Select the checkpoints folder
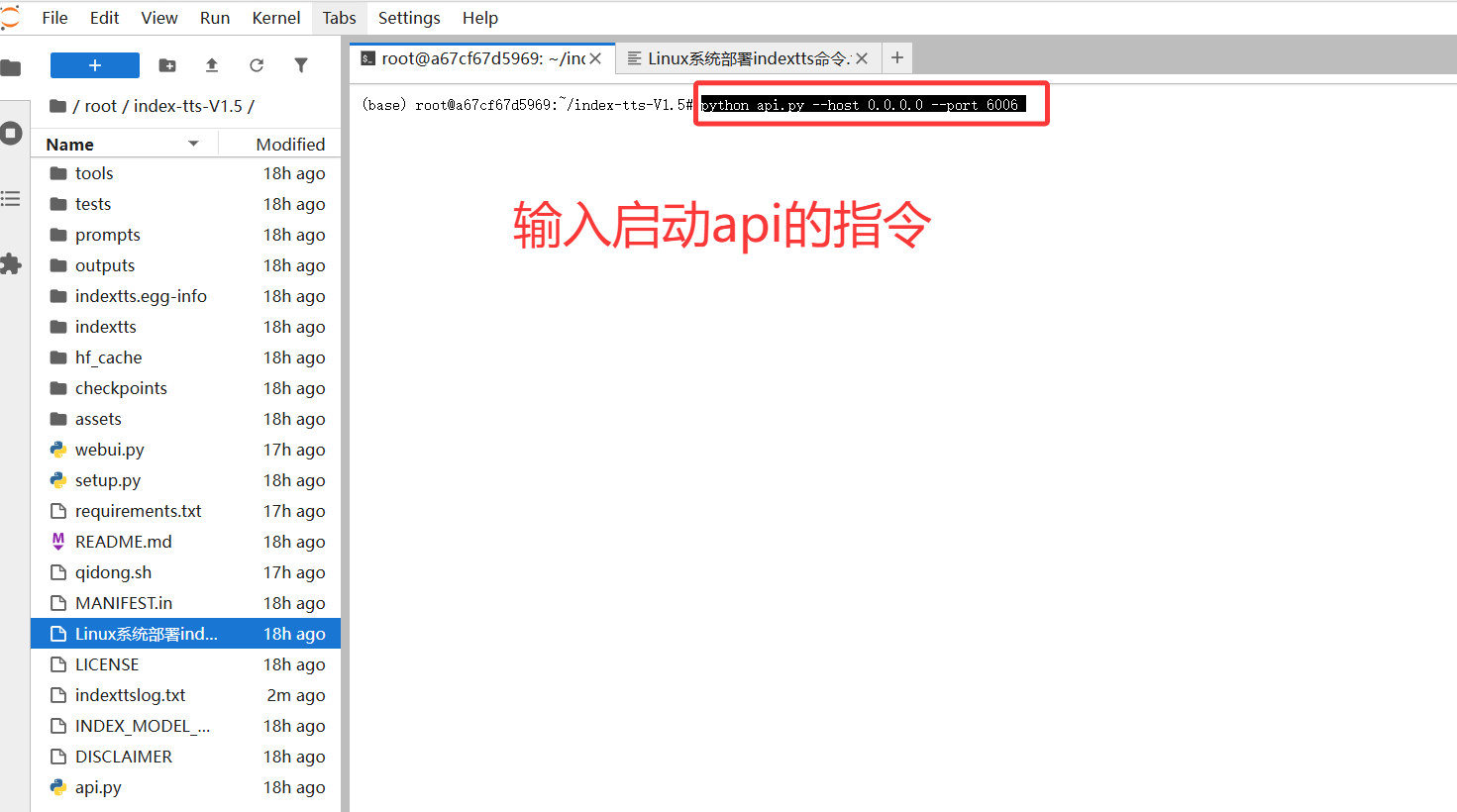This screenshot has width=1457, height=812. point(121,388)
